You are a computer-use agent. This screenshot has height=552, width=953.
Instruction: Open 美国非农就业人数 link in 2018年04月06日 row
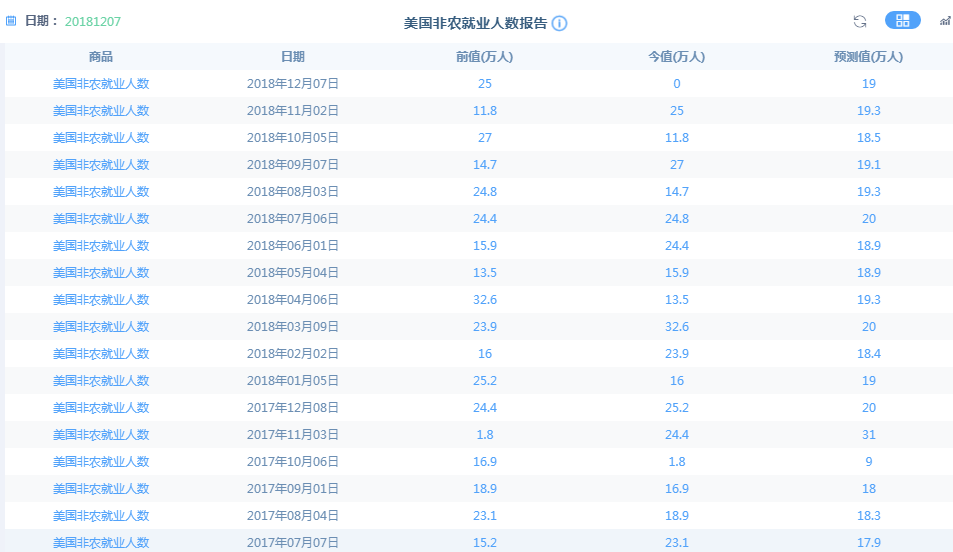click(x=101, y=300)
